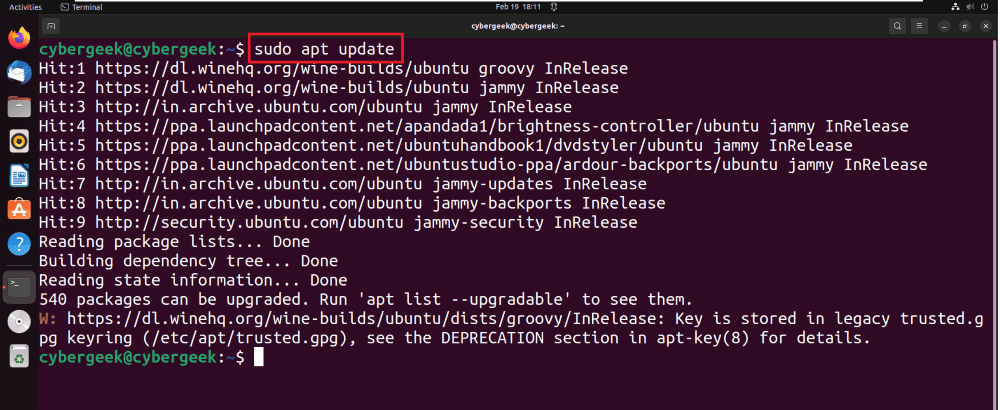Select the Terminal icon in dock
This screenshot has width=1000, height=410.
coord(19,286)
